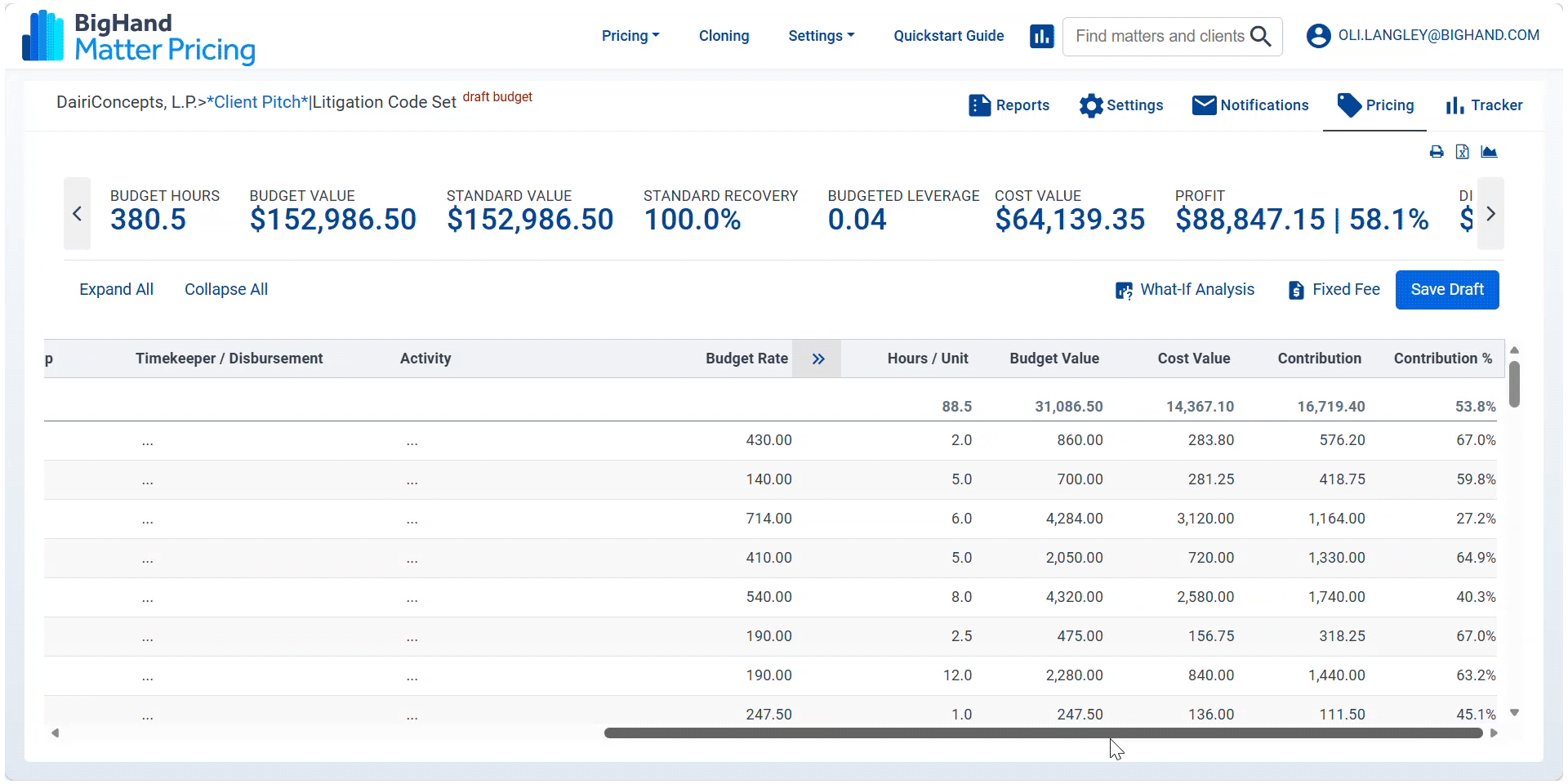1568x784 pixels.
Task: Show previous summary metrics with left chevron
Action: (x=77, y=214)
